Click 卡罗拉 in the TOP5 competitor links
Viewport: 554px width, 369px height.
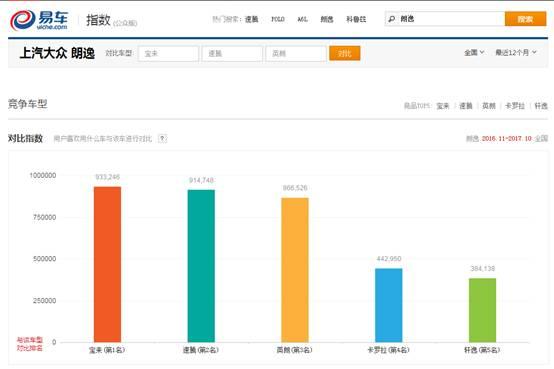[515, 106]
